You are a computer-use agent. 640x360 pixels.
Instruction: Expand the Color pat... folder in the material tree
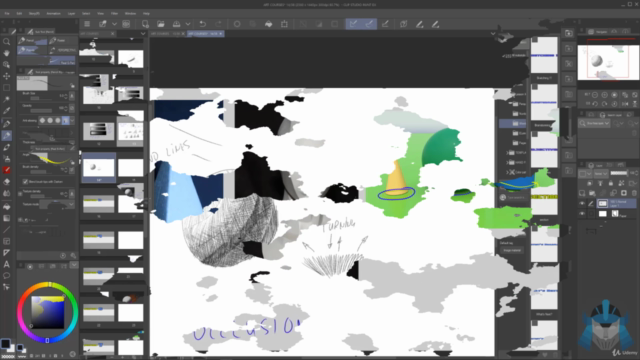[x=507, y=172]
